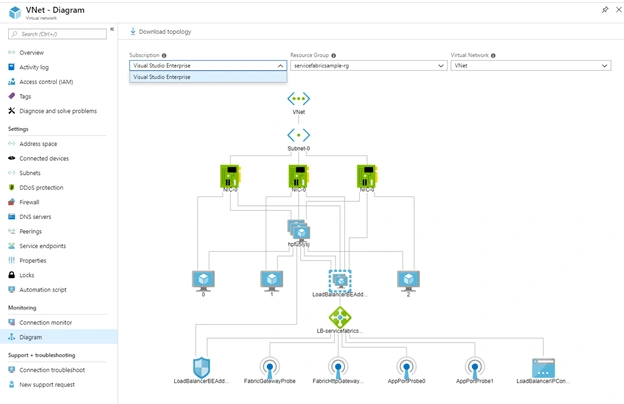
Task: Pin the blade with the pin icon
Action: point(605,10)
